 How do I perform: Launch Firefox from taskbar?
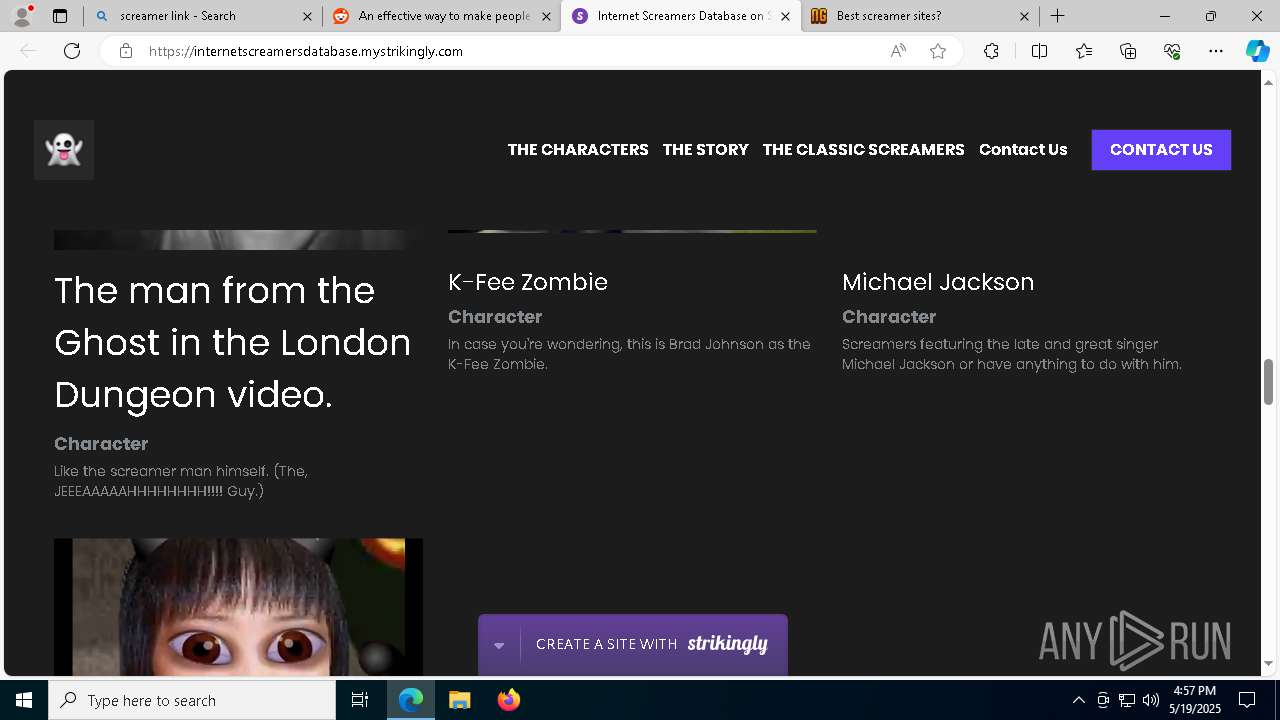[509, 700]
